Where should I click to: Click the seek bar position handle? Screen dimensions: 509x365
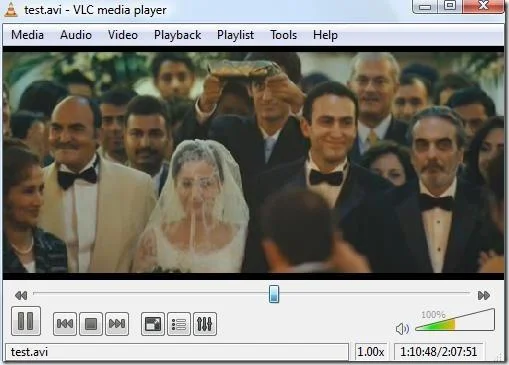coord(274,294)
